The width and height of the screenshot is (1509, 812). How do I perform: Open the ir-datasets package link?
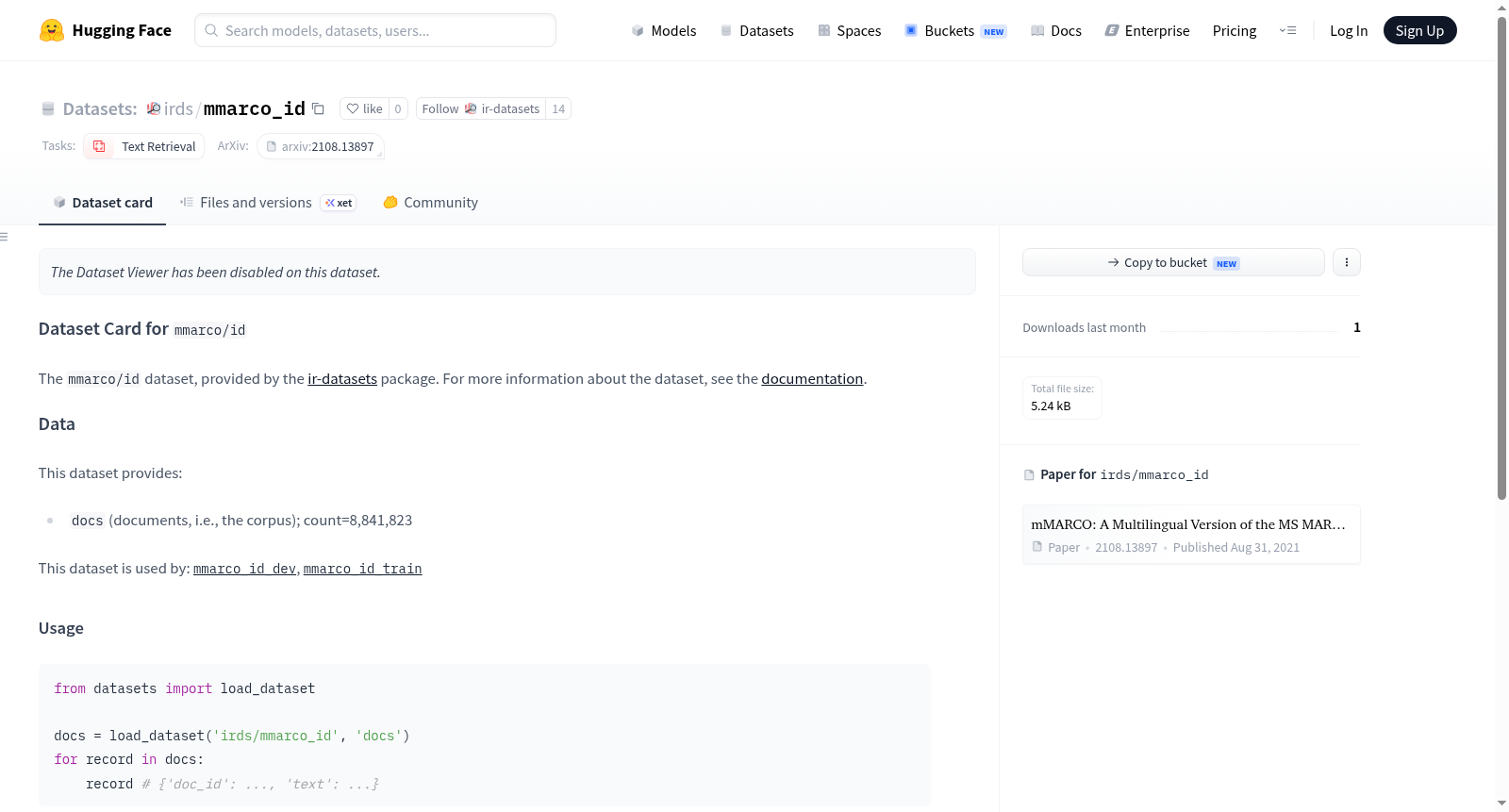click(x=342, y=379)
